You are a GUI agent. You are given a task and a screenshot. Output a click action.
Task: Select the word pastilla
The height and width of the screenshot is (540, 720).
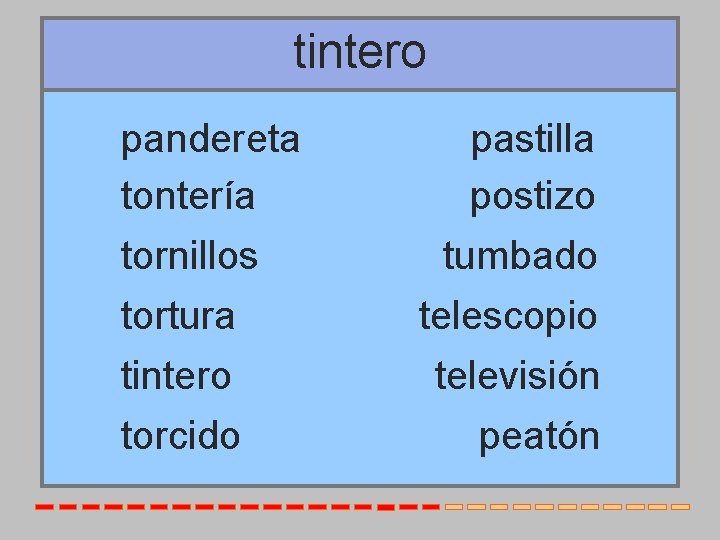click(x=533, y=140)
